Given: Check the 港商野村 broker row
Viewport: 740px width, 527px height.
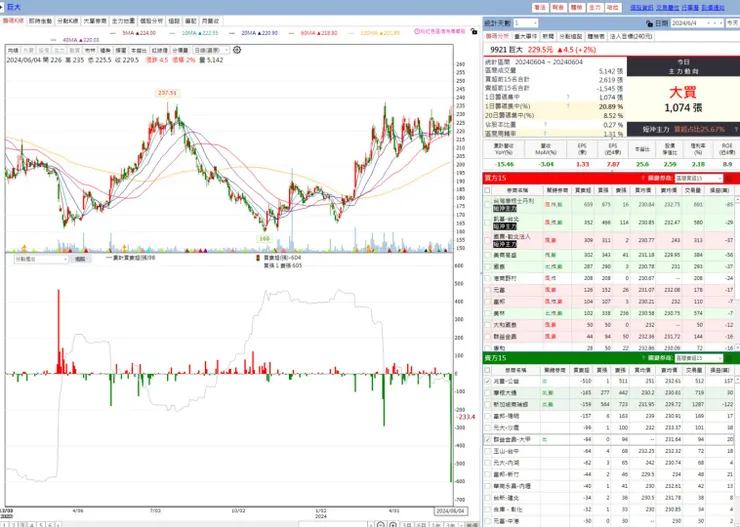Looking at the screenshot, I should [x=487, y=278].
